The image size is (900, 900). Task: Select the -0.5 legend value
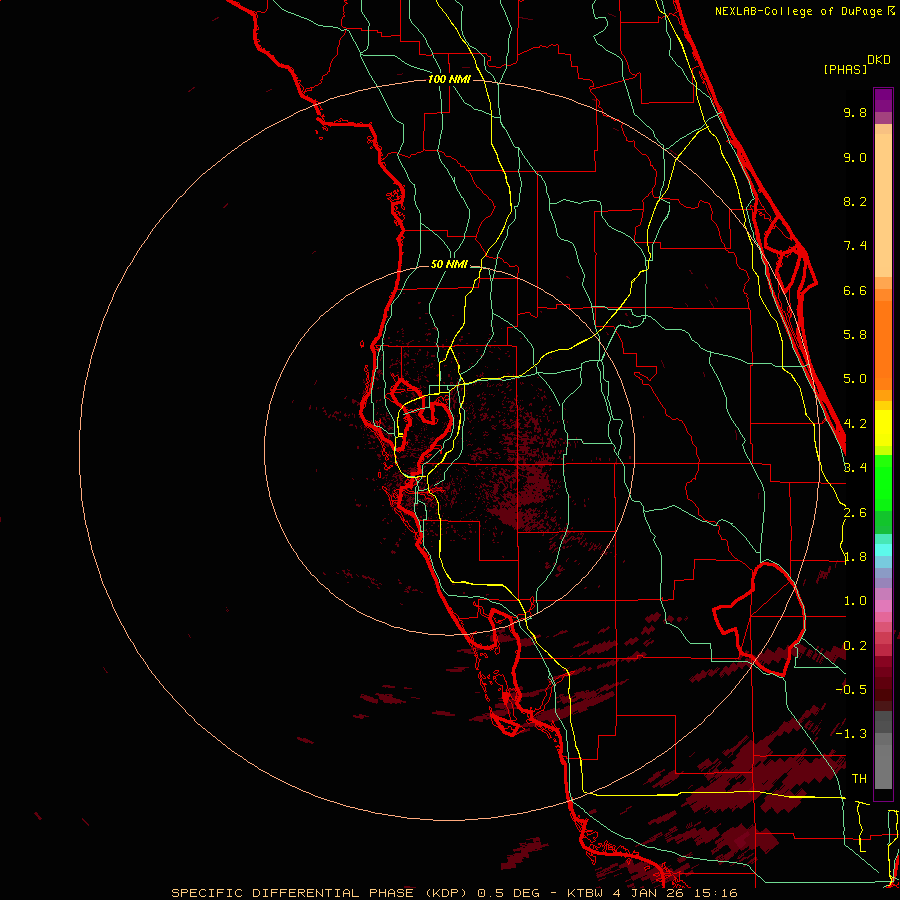[851, 690]
